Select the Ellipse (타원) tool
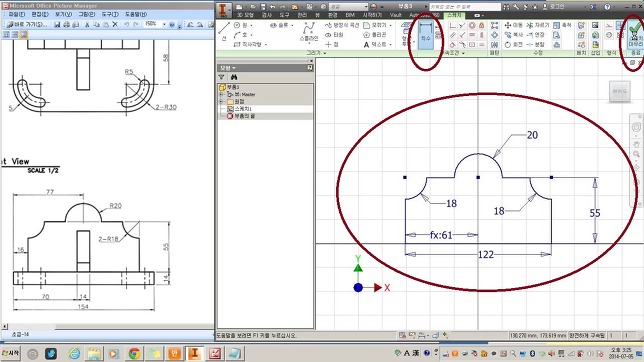This screenshot has height=362, width=644. pos(334,35)
